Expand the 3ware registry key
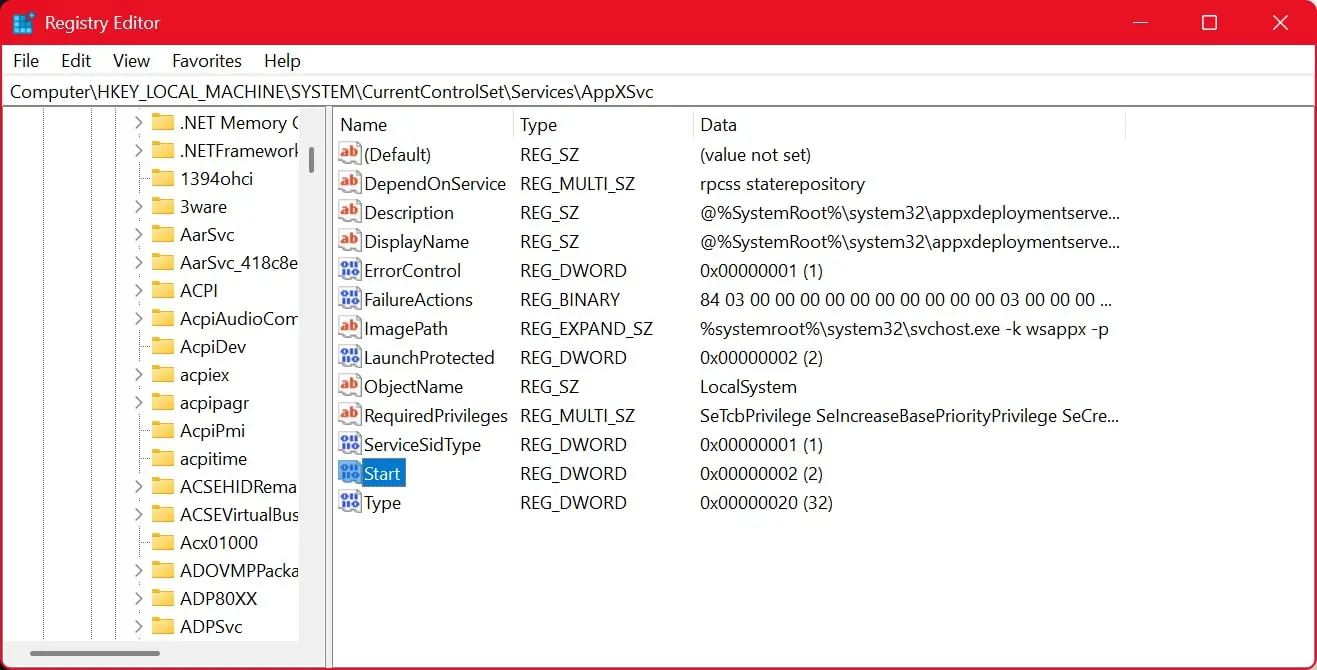1317x670 pixels. (x=139, y=206)
